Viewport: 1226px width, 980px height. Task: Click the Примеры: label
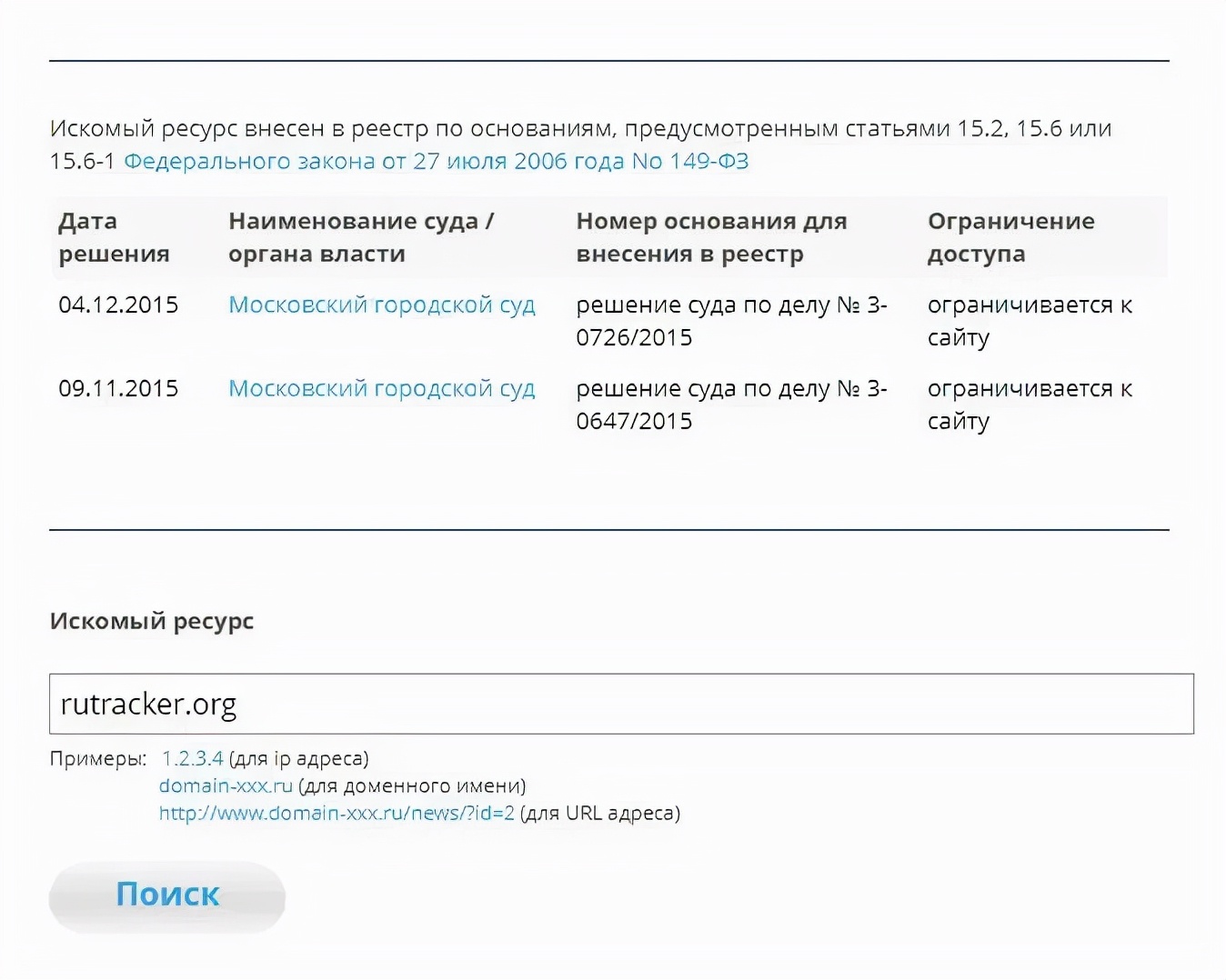click(x=98, y=758)
